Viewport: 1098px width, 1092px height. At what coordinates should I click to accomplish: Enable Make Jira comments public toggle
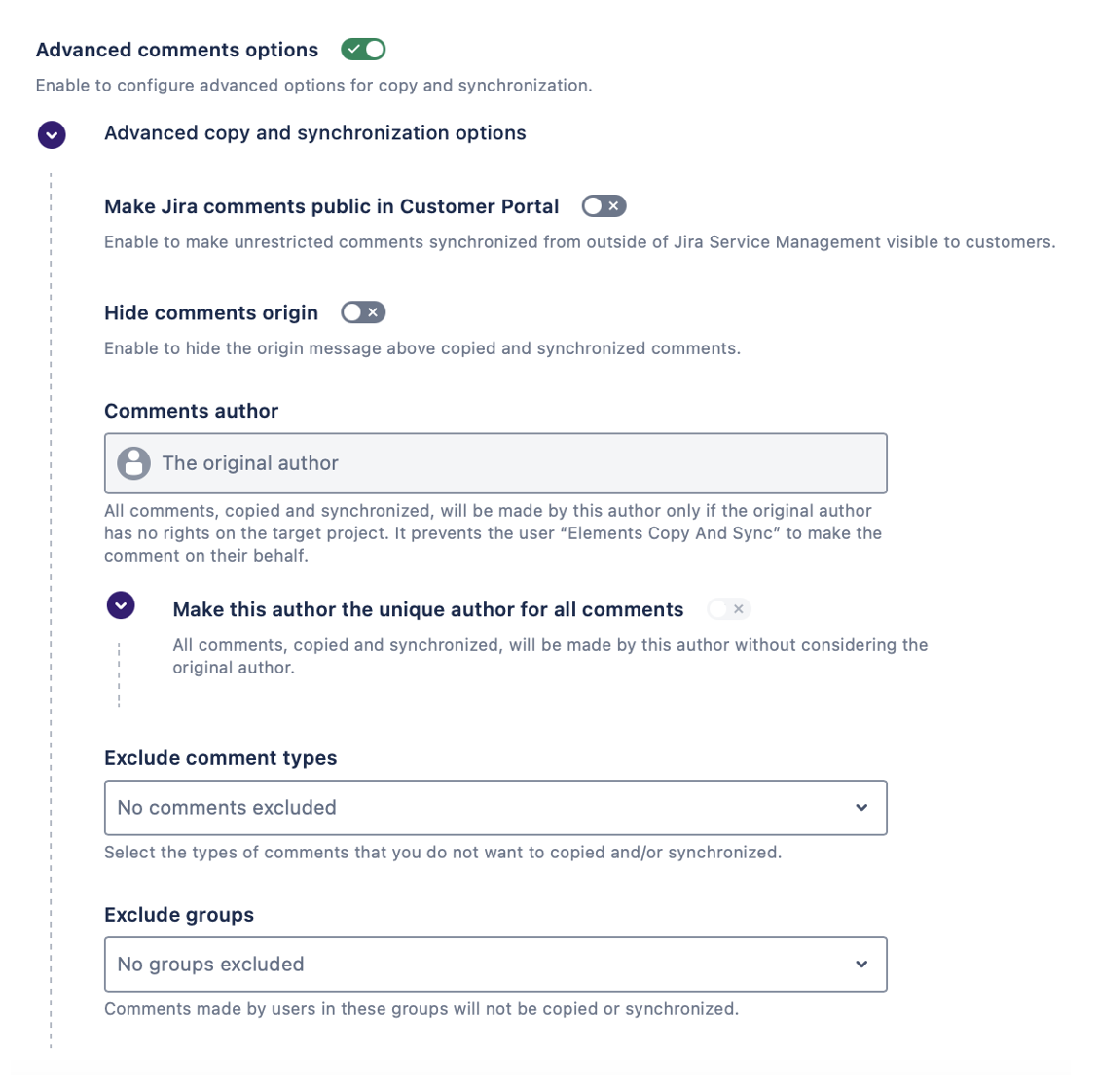coord(604,206)
